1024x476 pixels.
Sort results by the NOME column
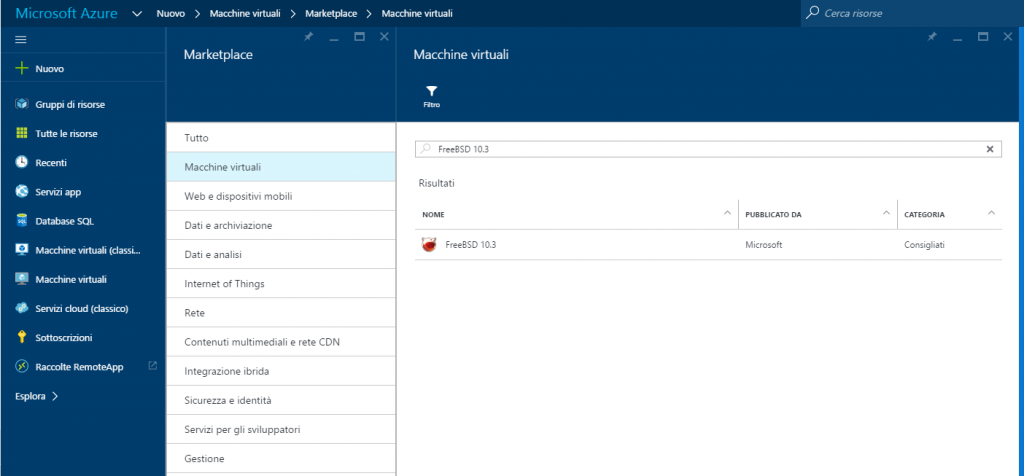pos(577,214)
